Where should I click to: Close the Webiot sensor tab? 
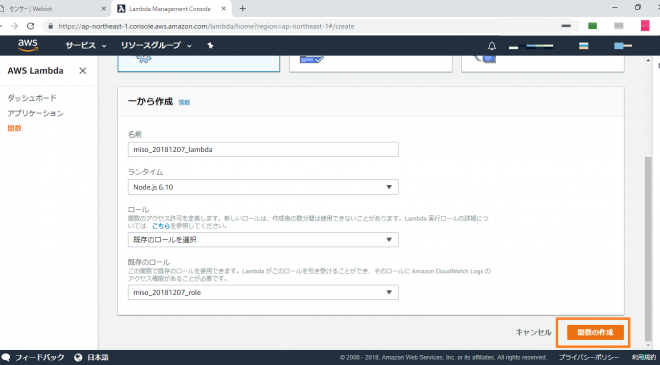pyautogui.click(x=104, y=8)
